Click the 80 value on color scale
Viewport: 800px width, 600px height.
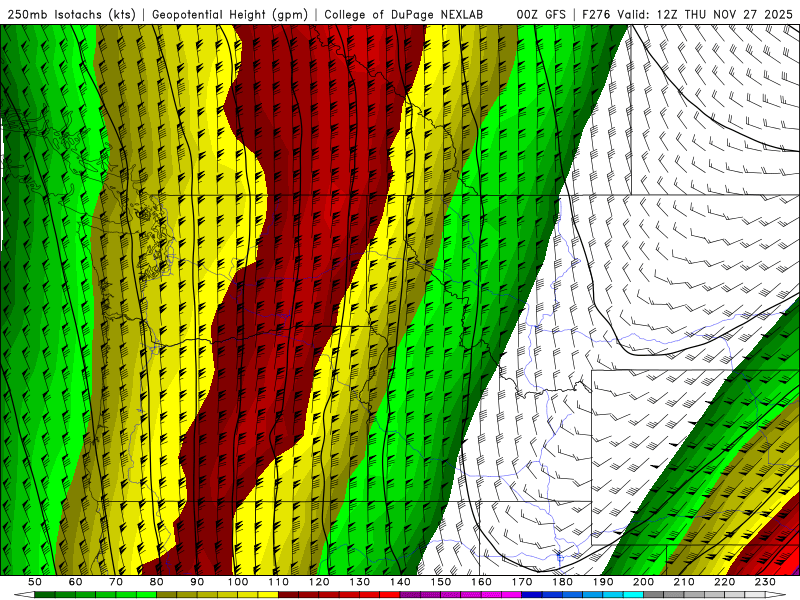[x=157, y=582]
